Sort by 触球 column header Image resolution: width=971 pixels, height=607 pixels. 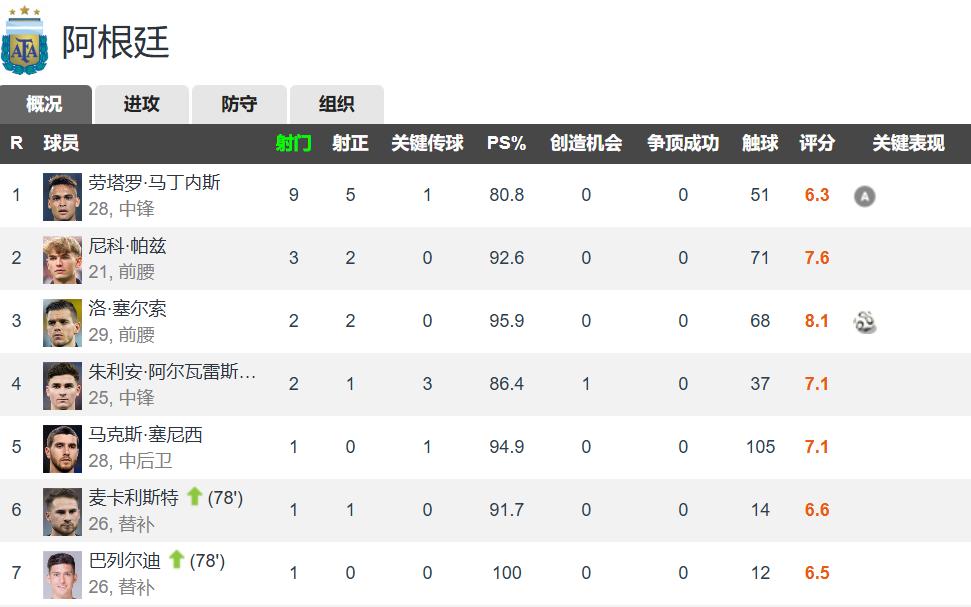760,143
